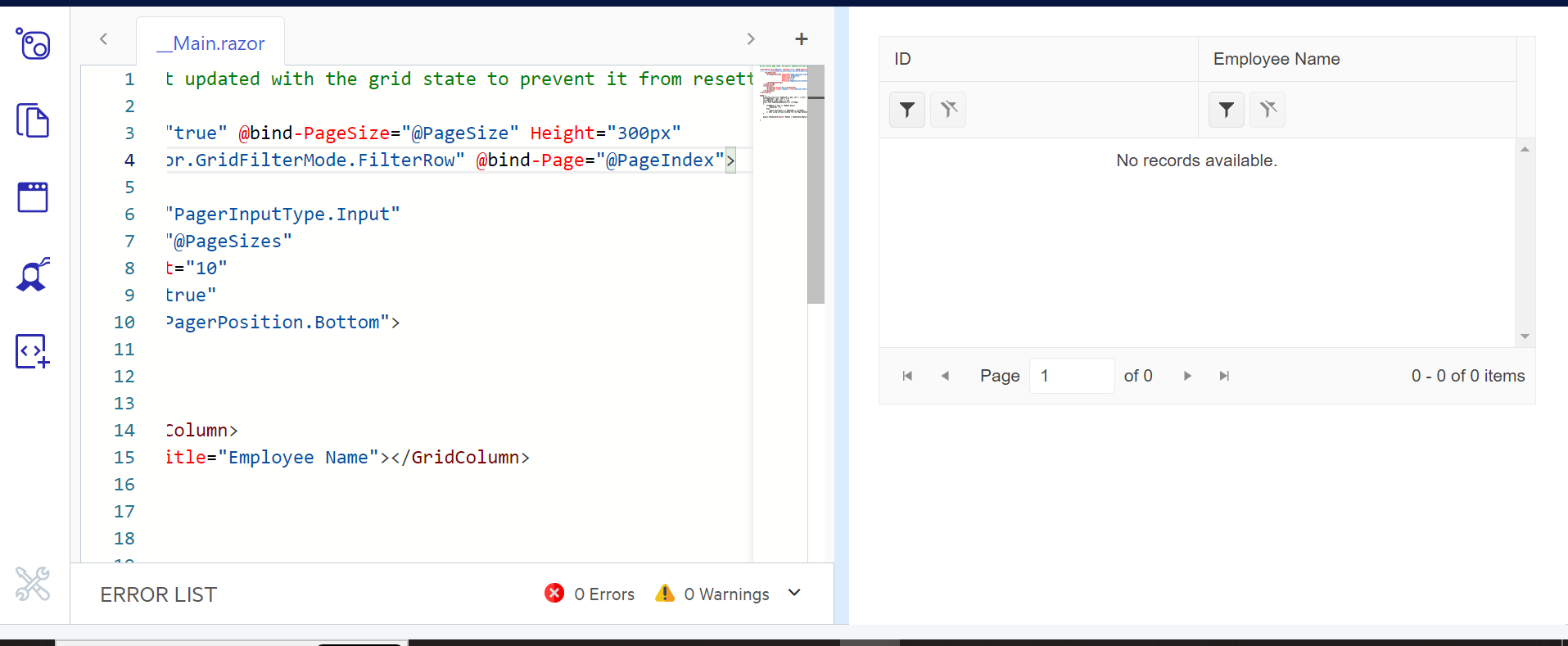The height and width of the screenshot is (646, 1568).
Task: Open filter menu for ID column
Action: coord(907,110)
